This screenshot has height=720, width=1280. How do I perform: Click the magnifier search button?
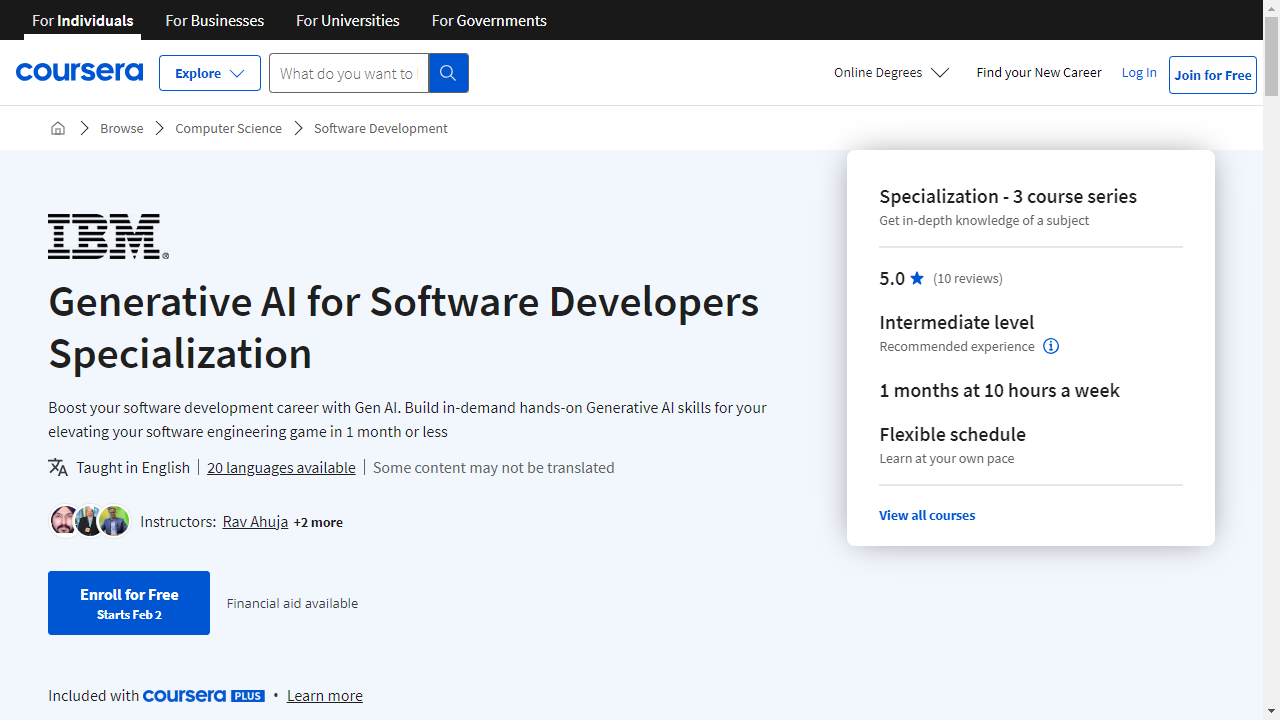[x=448, y=73]
